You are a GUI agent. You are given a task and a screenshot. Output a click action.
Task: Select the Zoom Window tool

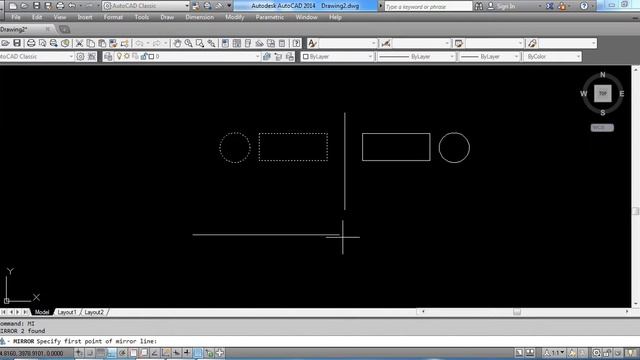pos(200,43)
